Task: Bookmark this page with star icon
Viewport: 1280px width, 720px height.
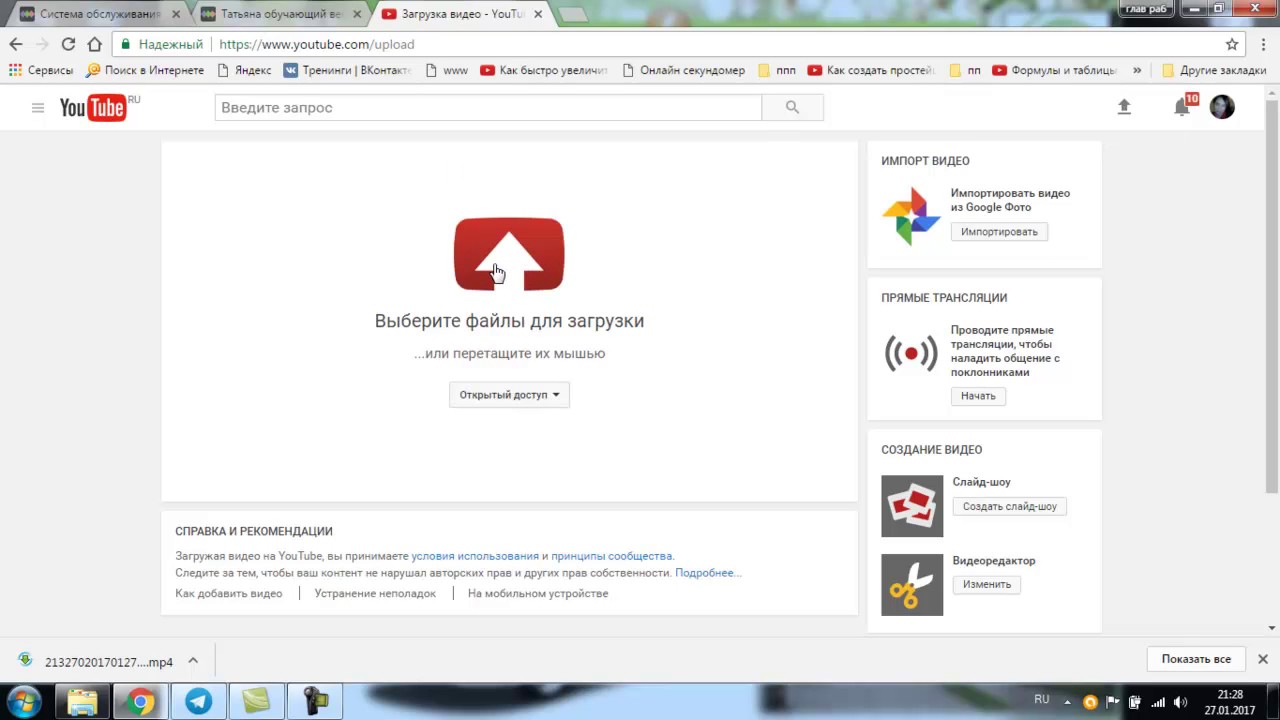Action: (x=1232, y=44)
